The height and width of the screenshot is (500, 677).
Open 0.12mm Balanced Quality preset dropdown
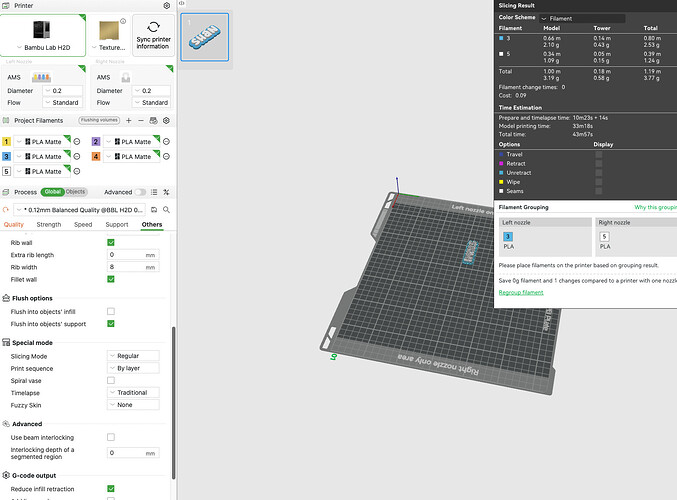pyautogui.click(x=79, y=210)
